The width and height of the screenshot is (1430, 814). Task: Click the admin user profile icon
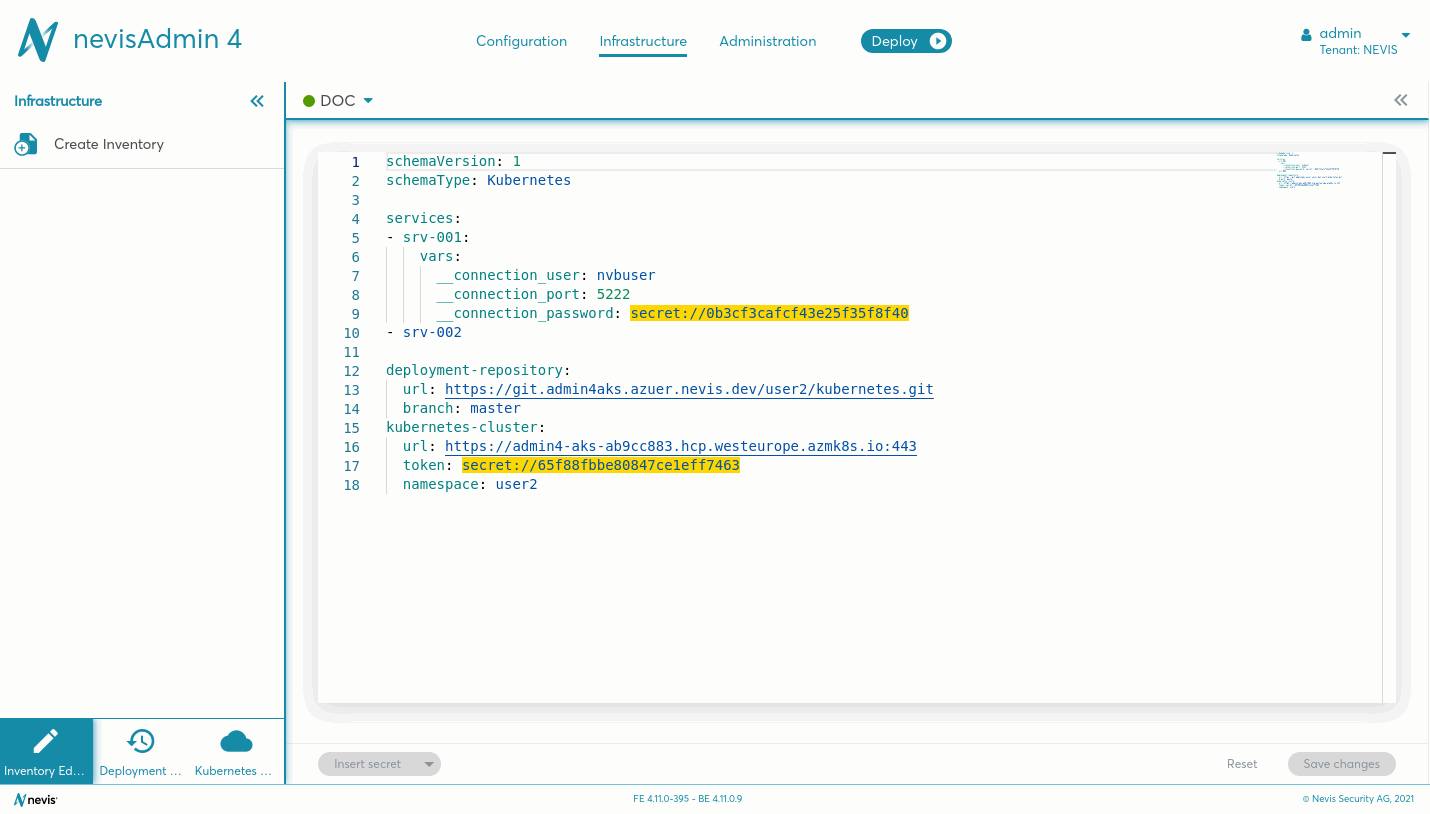[x=1306, y=35]
